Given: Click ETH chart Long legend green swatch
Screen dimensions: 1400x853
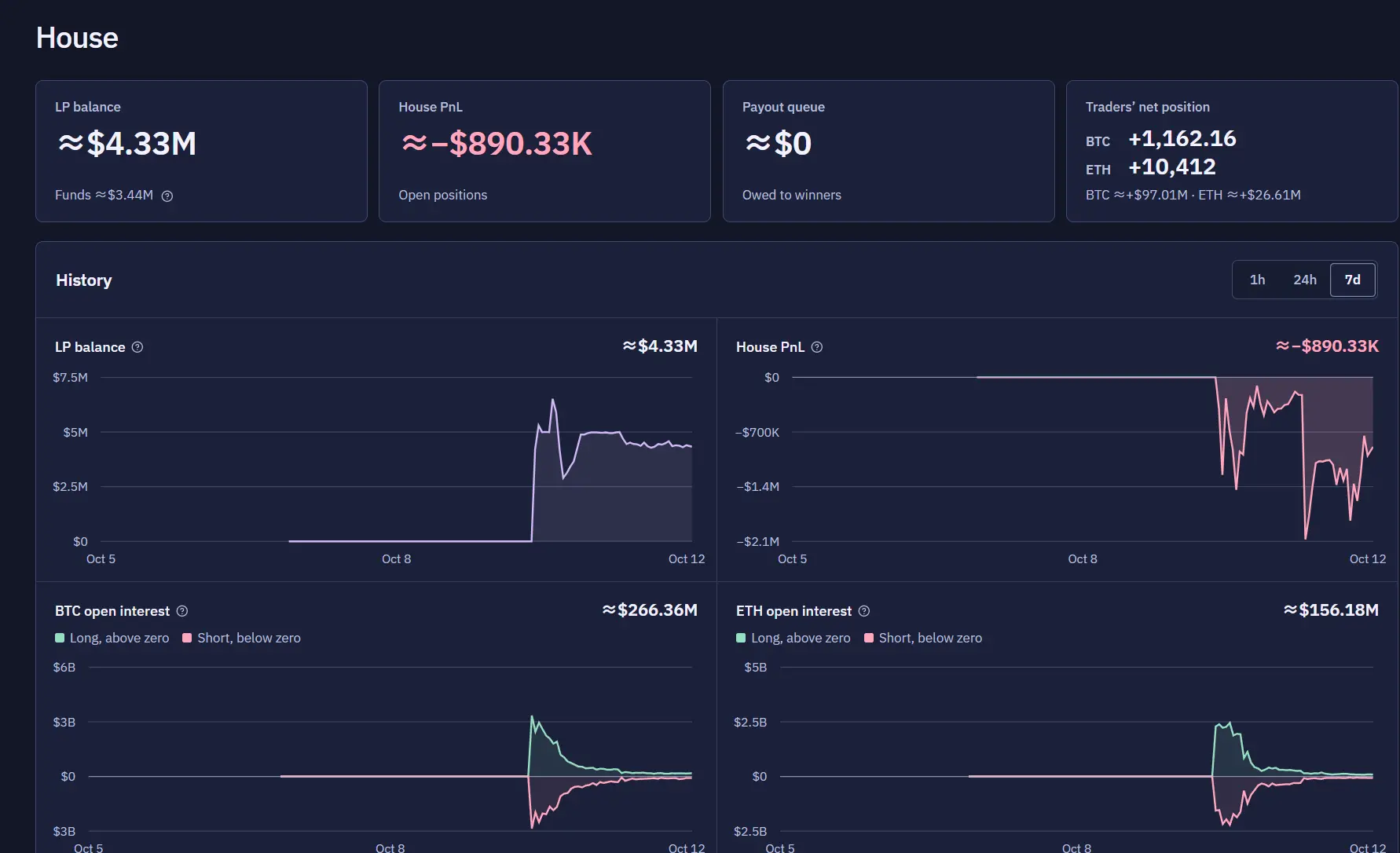Looking at the screenshot, I should (741, 638).
